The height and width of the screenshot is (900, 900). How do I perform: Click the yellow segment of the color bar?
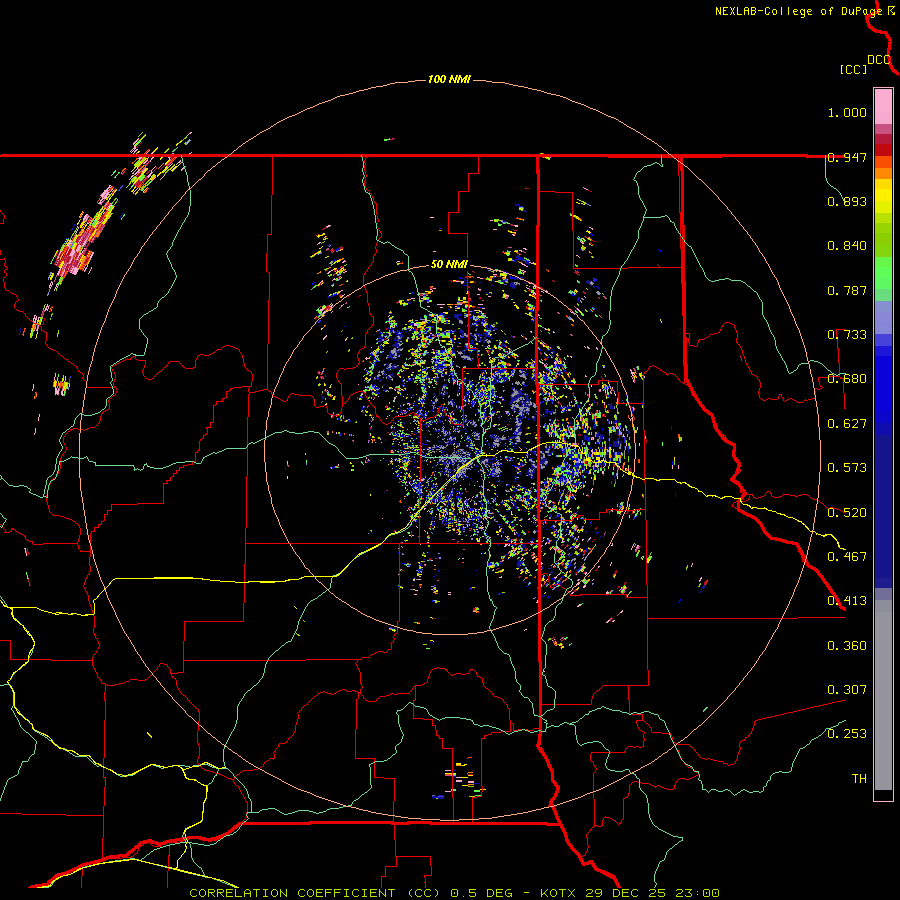click(x=883, y=196)
